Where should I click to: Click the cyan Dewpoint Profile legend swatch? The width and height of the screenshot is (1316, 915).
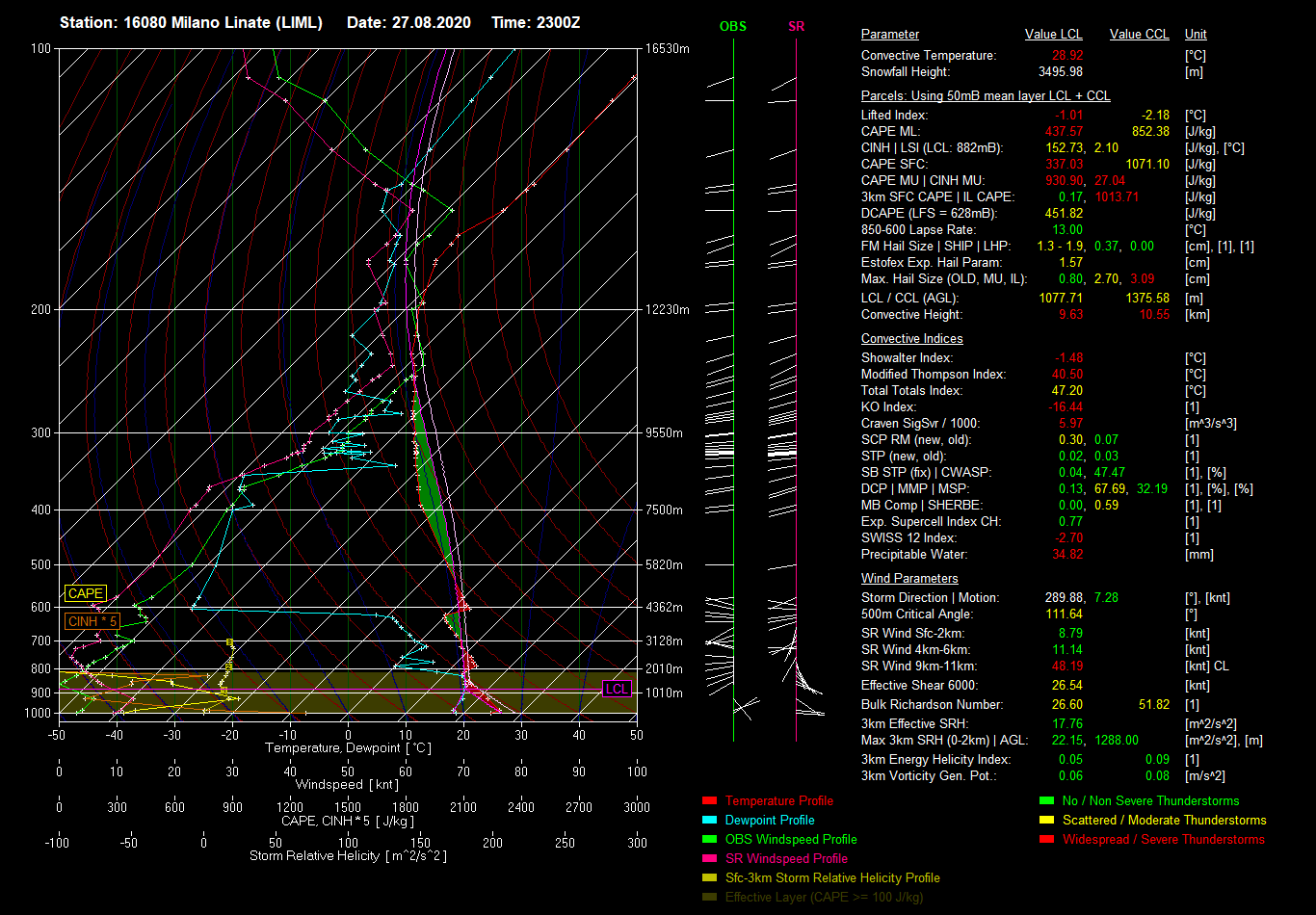tap(709, 821)
